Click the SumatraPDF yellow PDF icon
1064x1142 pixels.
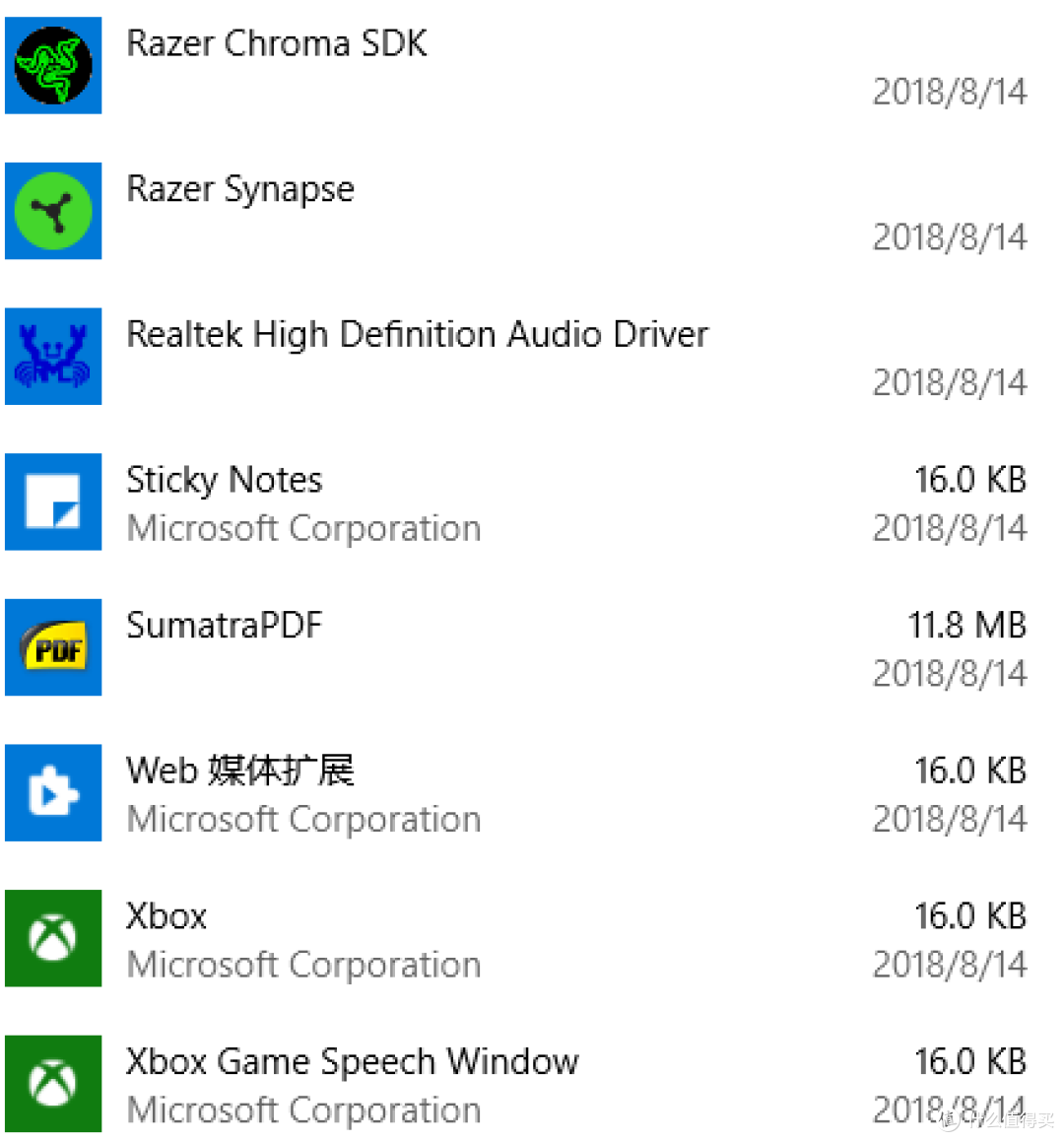click(x=53, y=647)
